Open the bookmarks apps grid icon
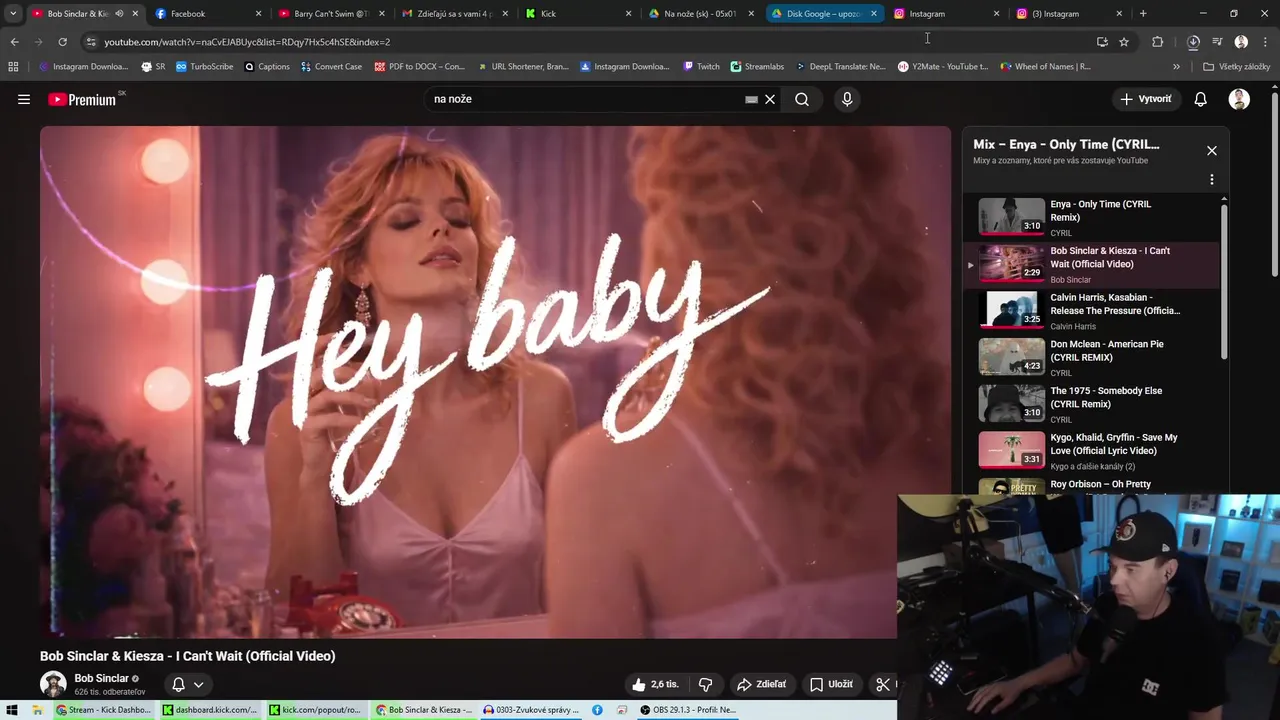Viewport: 1280px width, 720px height. [x=13, y=67]
